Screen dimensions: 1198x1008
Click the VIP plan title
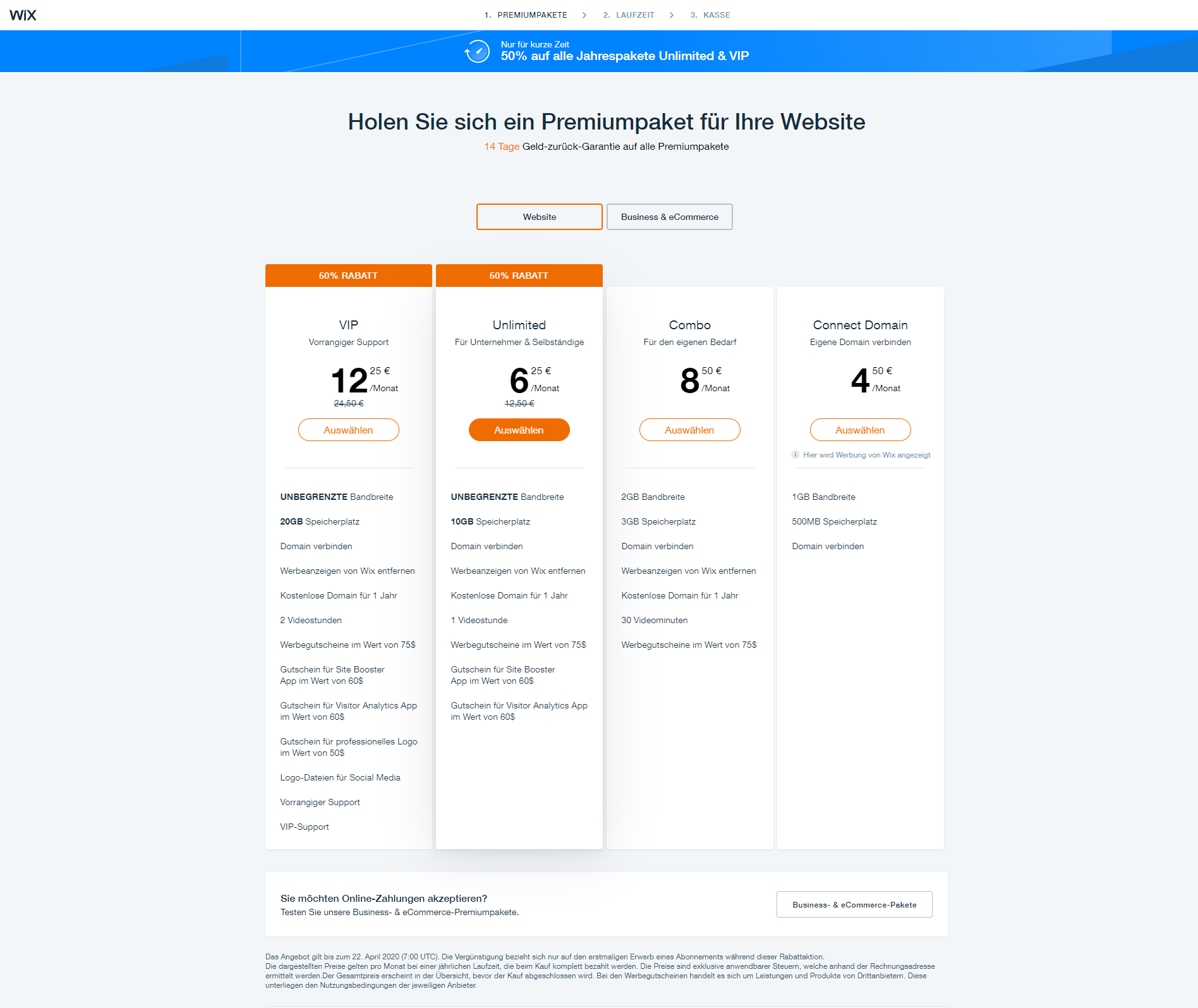pos(349,325)
